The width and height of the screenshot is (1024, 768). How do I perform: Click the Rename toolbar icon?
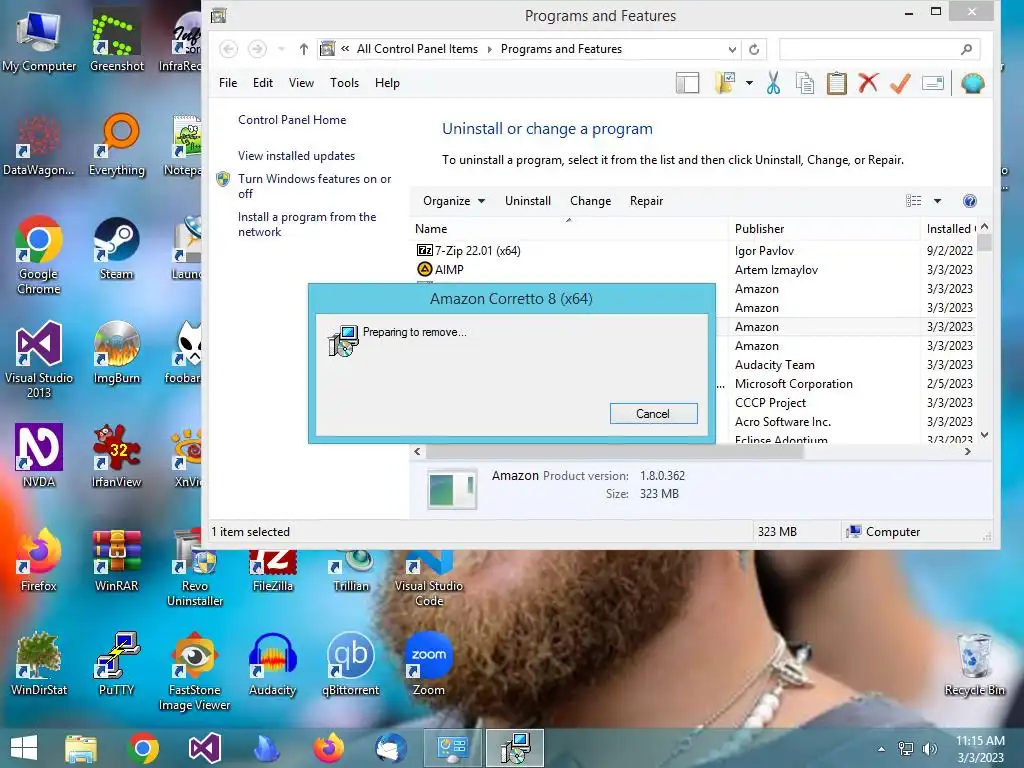[933, 84]
